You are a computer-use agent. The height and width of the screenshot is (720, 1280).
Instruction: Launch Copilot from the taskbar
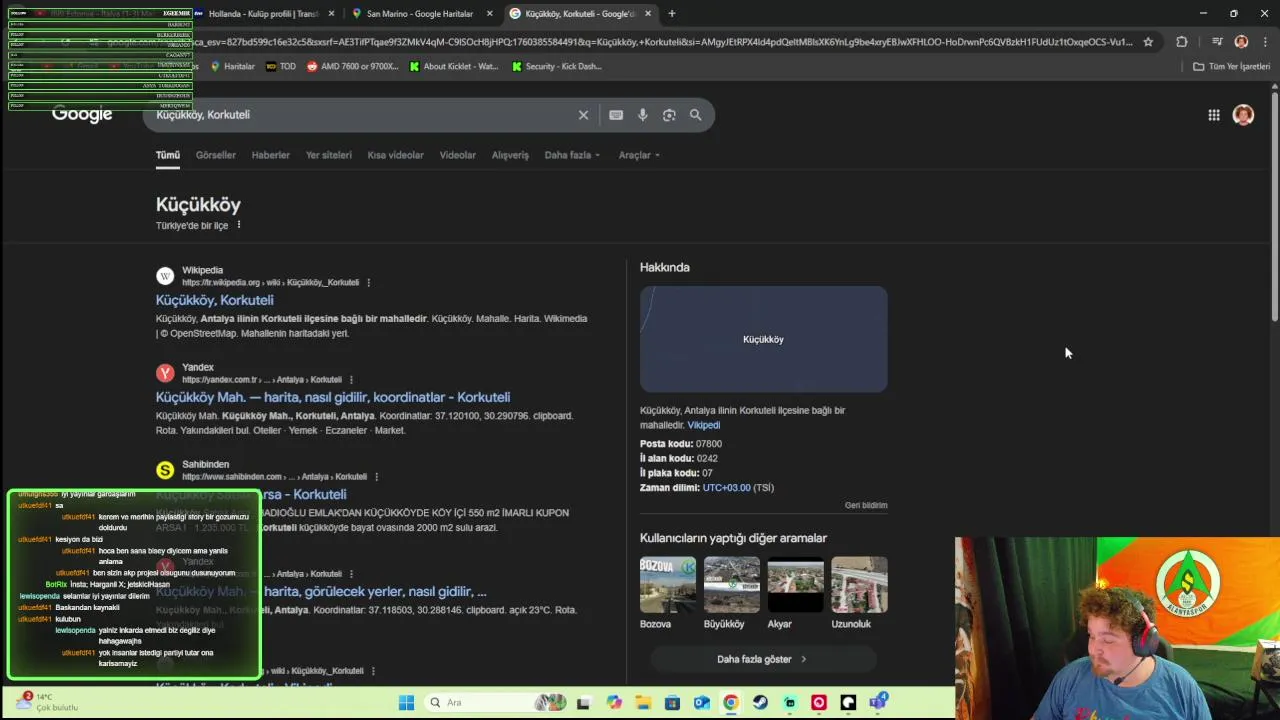tap(614, 703)
